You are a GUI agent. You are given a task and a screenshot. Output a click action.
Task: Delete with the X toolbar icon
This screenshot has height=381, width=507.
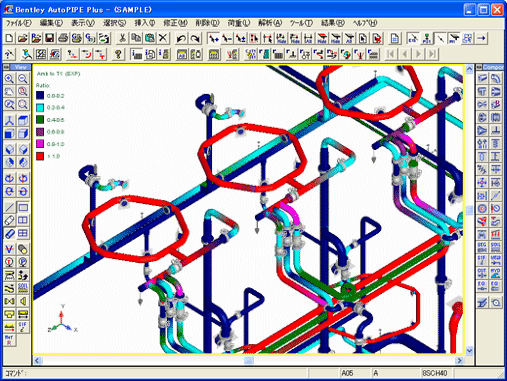pyautogui.click(x=163, y=38)
